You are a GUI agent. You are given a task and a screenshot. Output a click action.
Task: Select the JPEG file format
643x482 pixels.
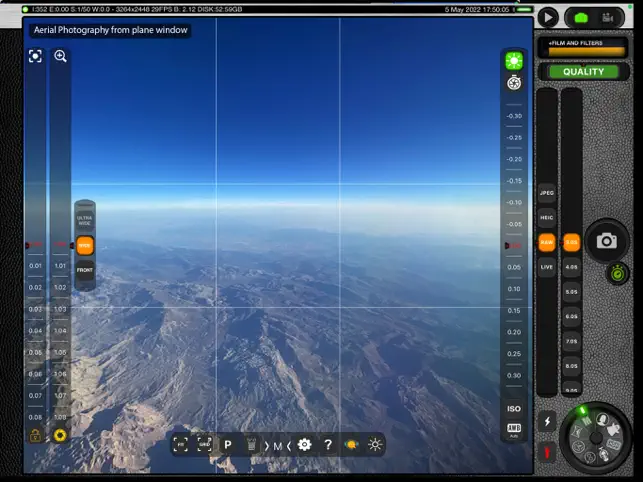[547, 192]
